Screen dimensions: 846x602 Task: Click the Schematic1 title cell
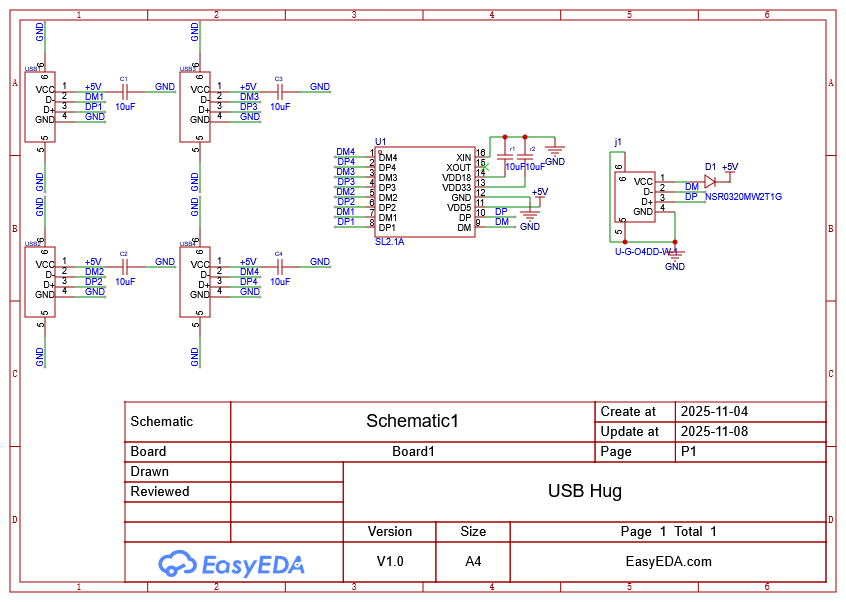pos(412,421)
